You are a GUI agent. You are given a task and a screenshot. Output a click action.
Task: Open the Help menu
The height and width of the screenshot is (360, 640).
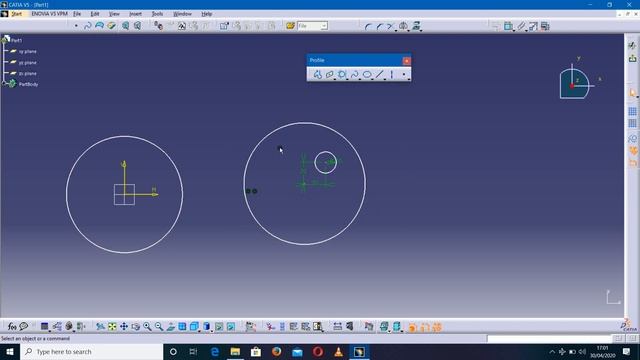(x=207, y=14)
